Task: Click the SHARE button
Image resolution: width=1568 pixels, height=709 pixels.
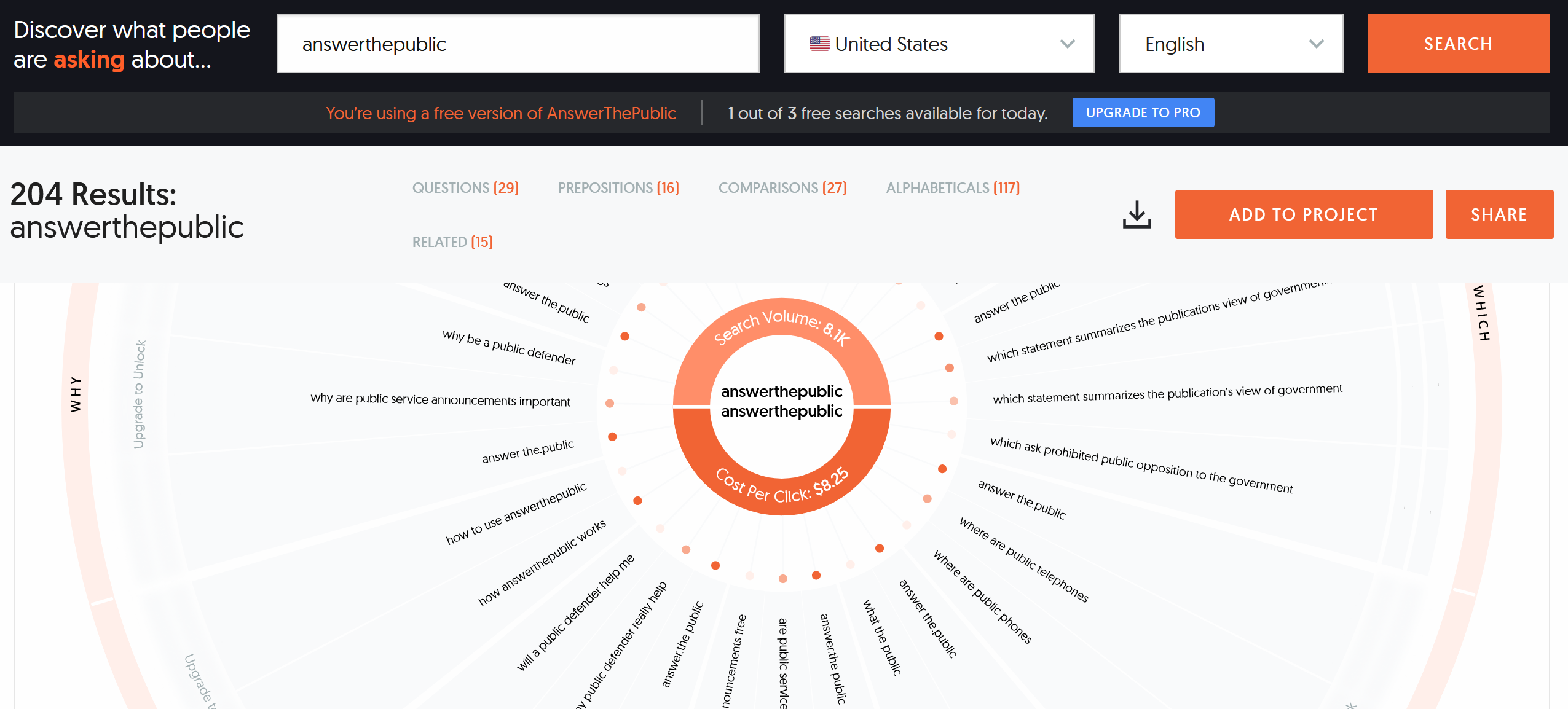Action: [1499, 214]
